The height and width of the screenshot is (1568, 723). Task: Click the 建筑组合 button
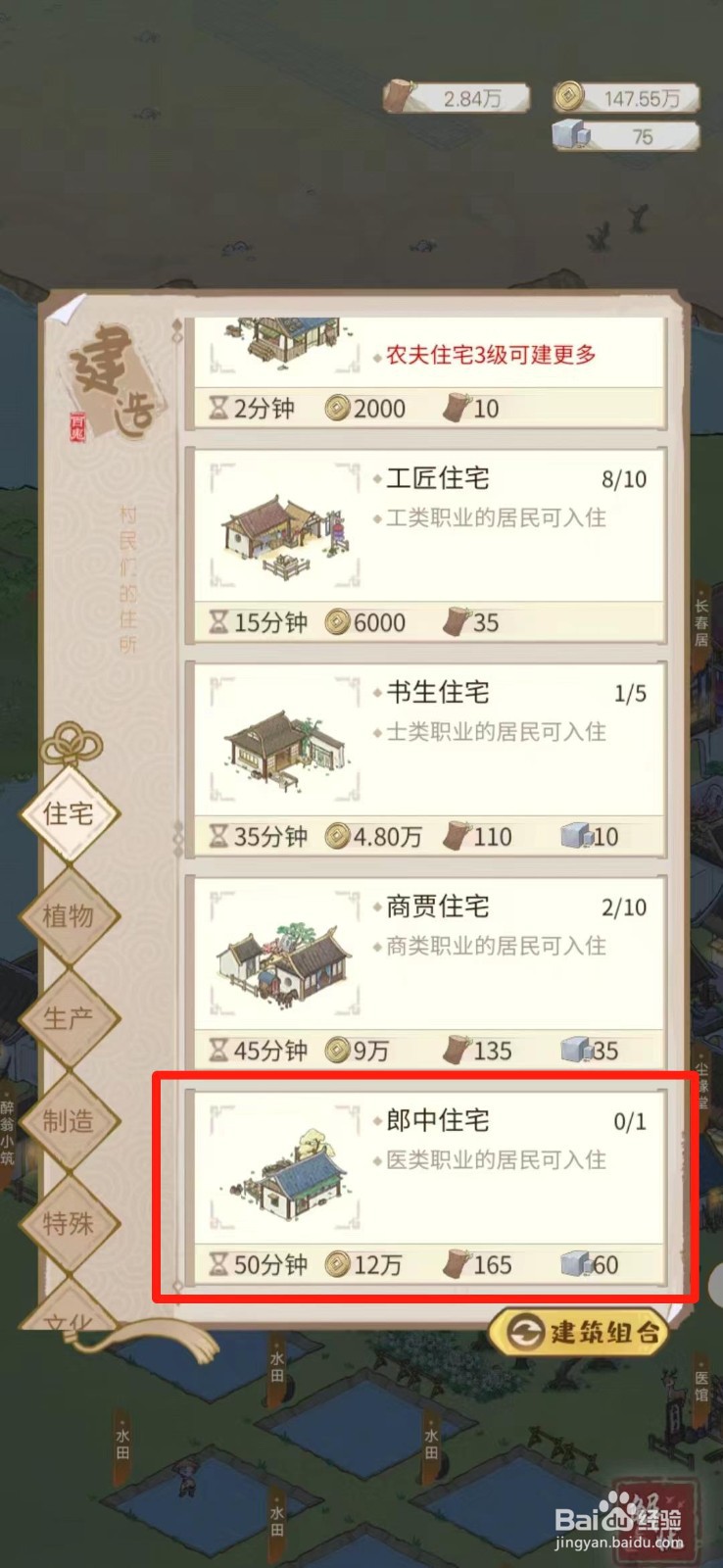(579, 1332)
